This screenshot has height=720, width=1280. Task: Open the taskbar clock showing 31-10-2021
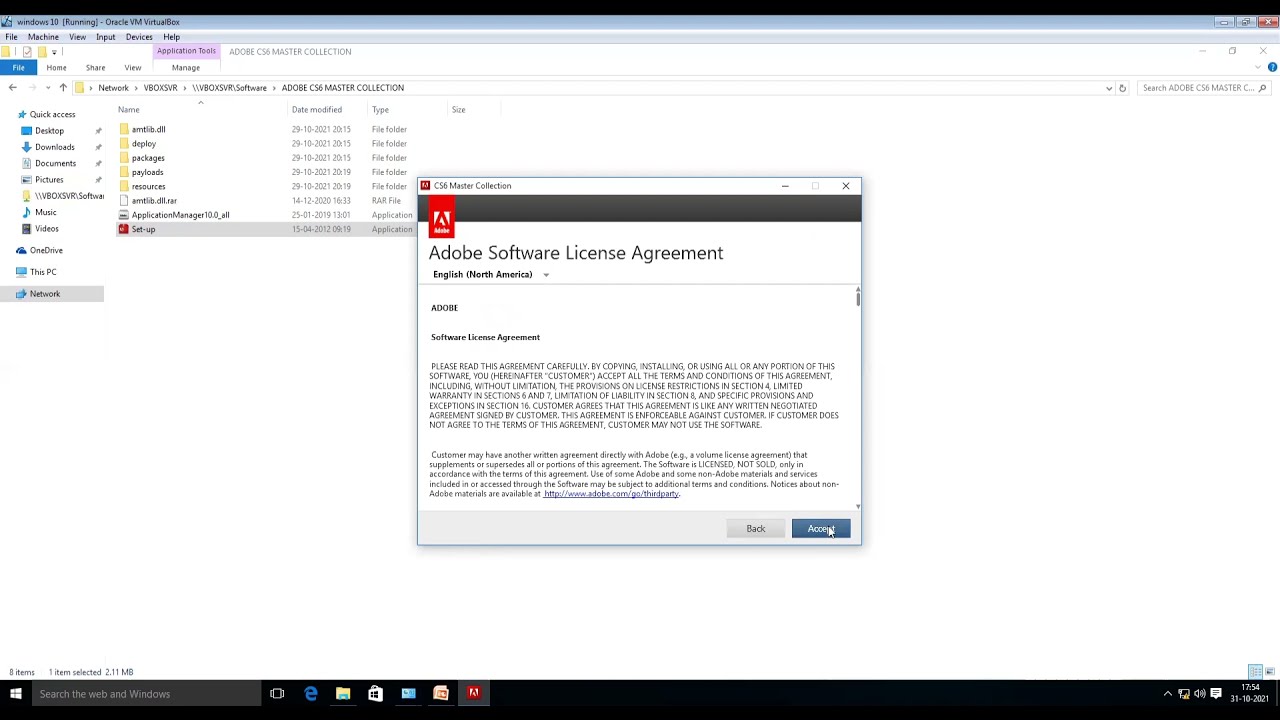[x=1250, y=693]
